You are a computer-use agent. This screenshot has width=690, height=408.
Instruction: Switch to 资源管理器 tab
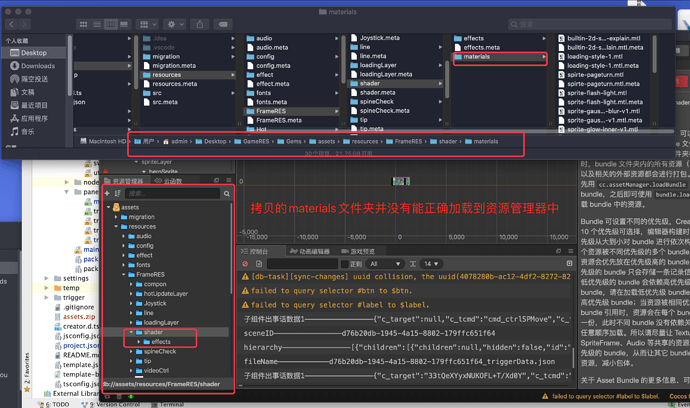(x=124, y=181)
